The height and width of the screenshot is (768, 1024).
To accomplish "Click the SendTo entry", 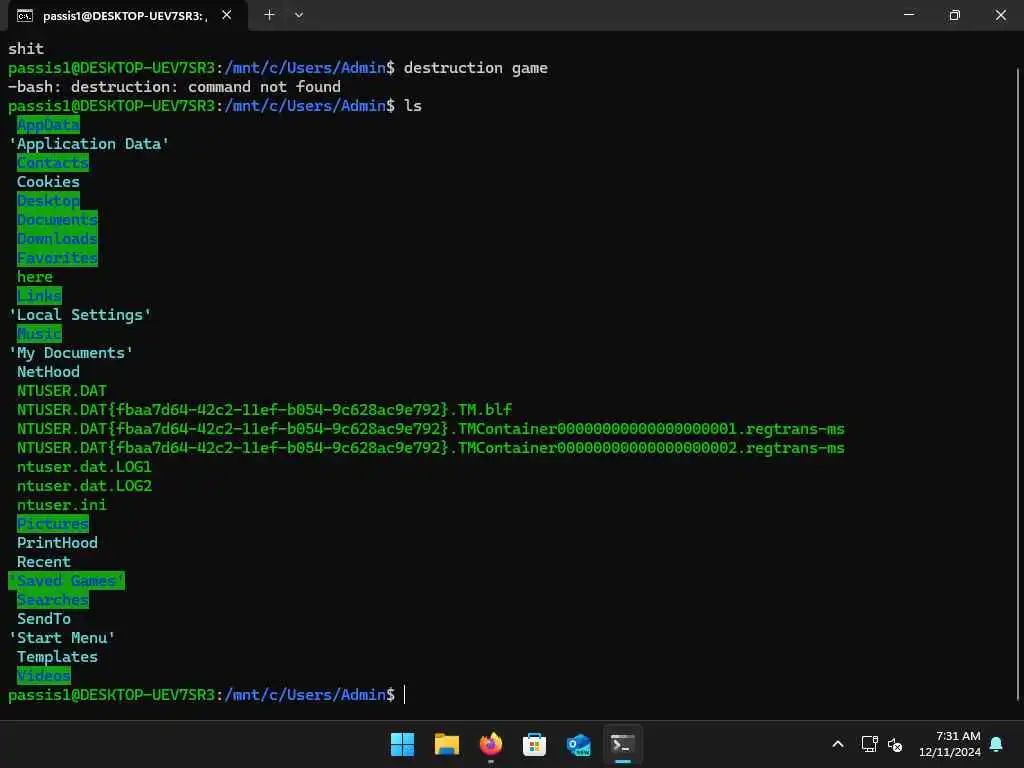I will [x=44, y=618].
